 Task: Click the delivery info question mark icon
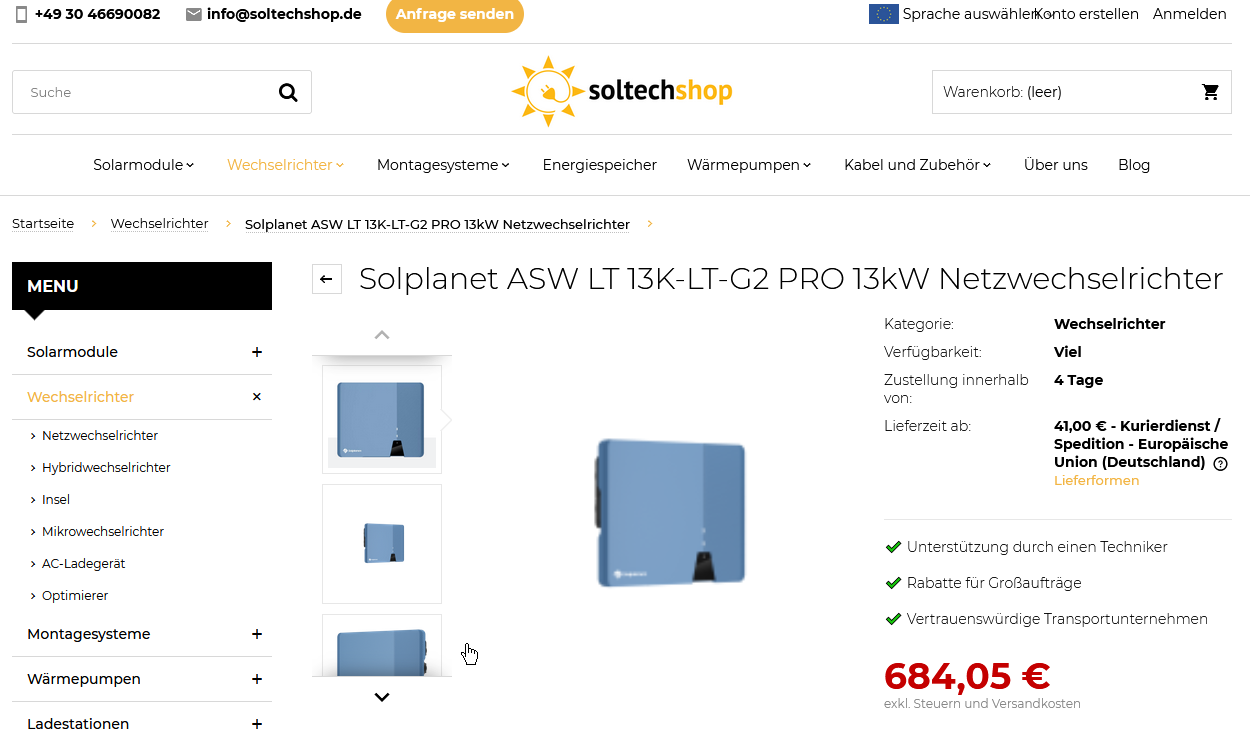click(1221, 464)
